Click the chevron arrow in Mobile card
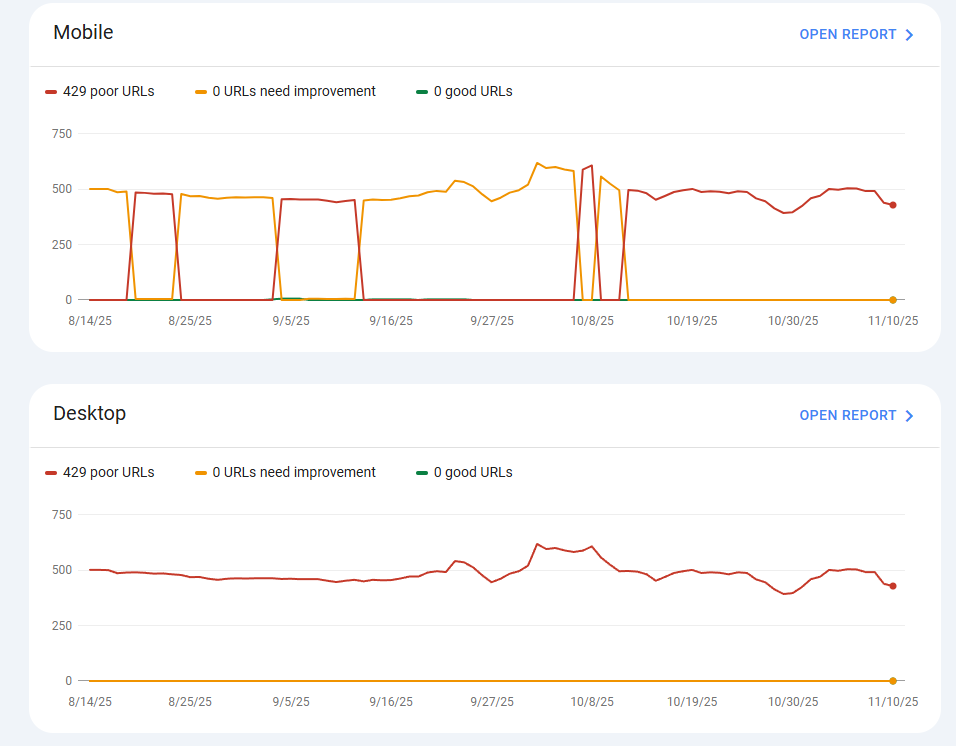 tap(909, 35)
